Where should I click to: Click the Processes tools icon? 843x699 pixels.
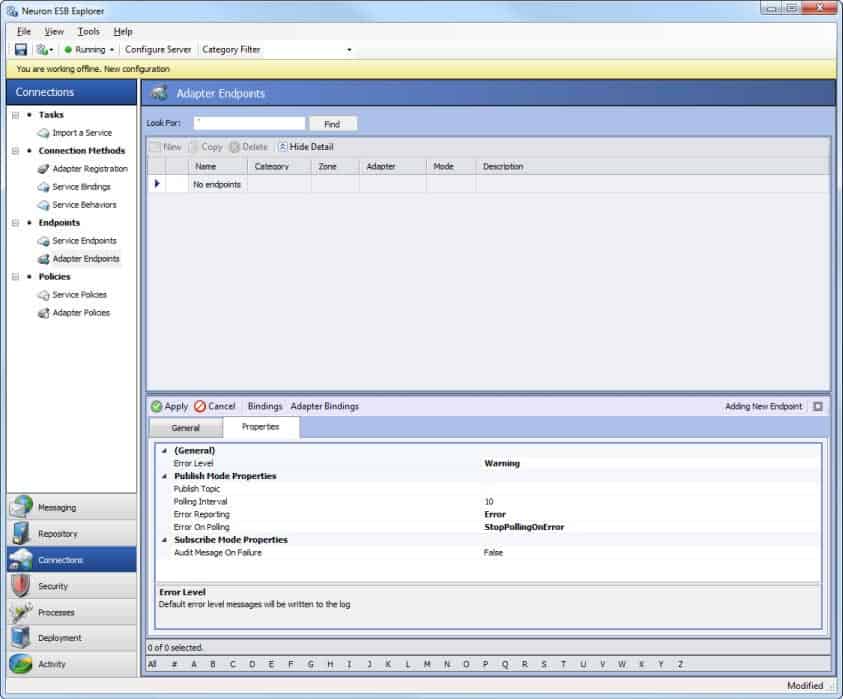coord(22,612)
